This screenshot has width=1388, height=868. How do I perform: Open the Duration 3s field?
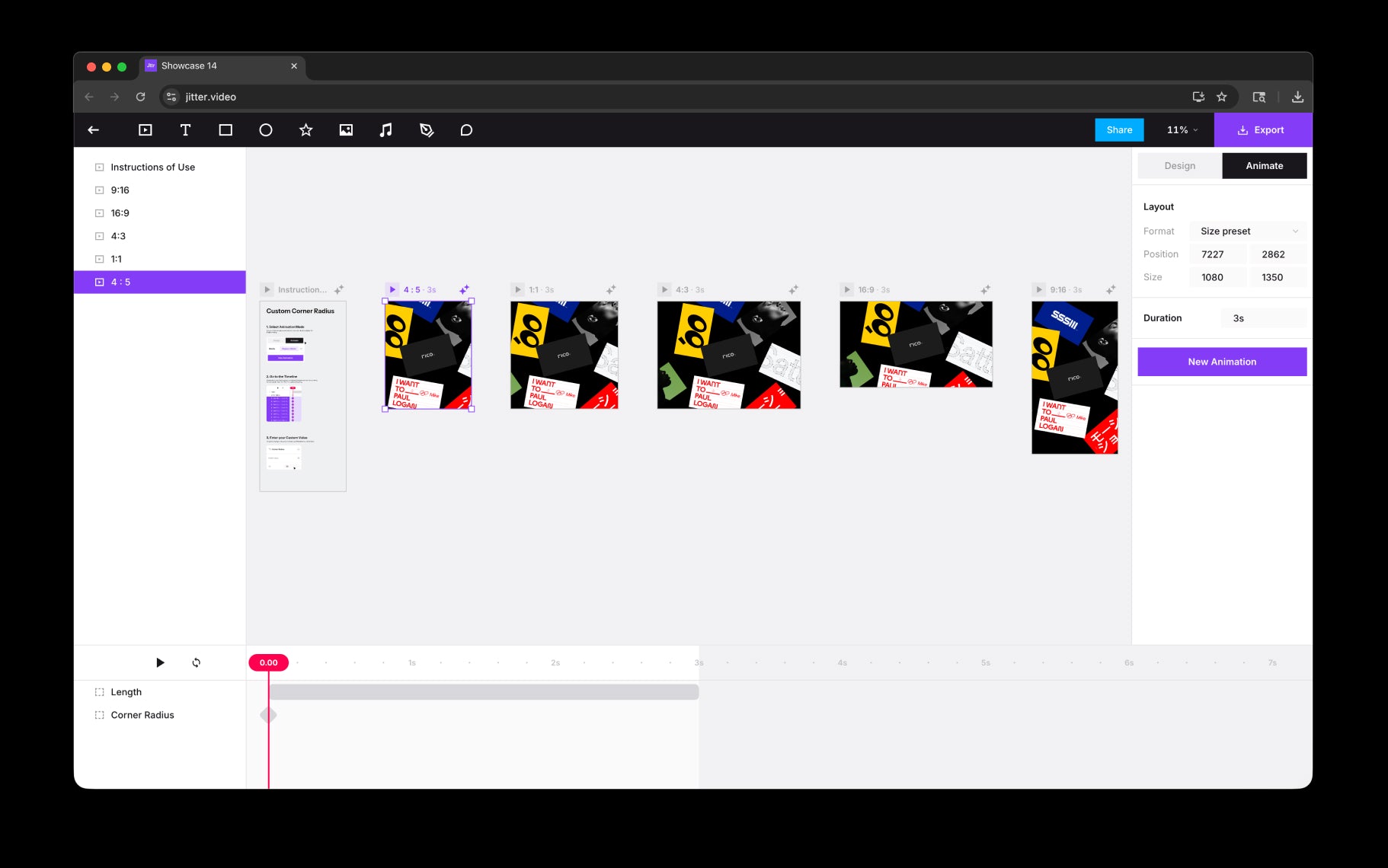(x=1264, y=318)
